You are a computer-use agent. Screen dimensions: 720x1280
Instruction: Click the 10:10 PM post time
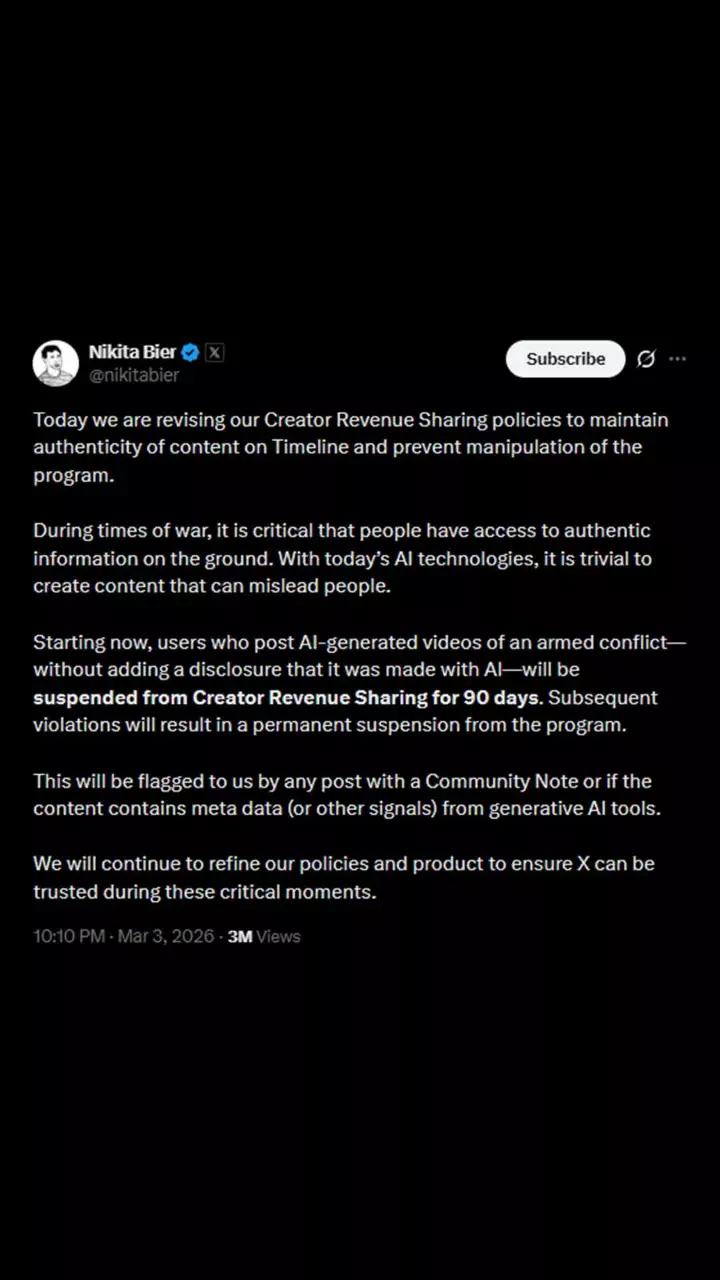[68, 936]
